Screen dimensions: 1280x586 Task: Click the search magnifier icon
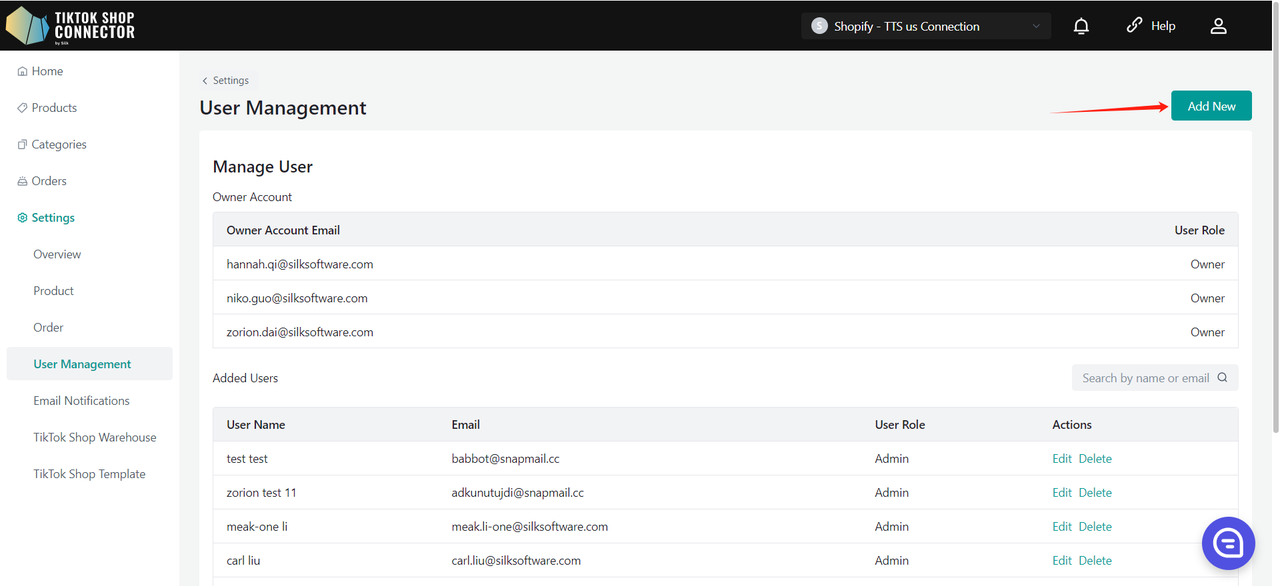[x=1223, y=378]
